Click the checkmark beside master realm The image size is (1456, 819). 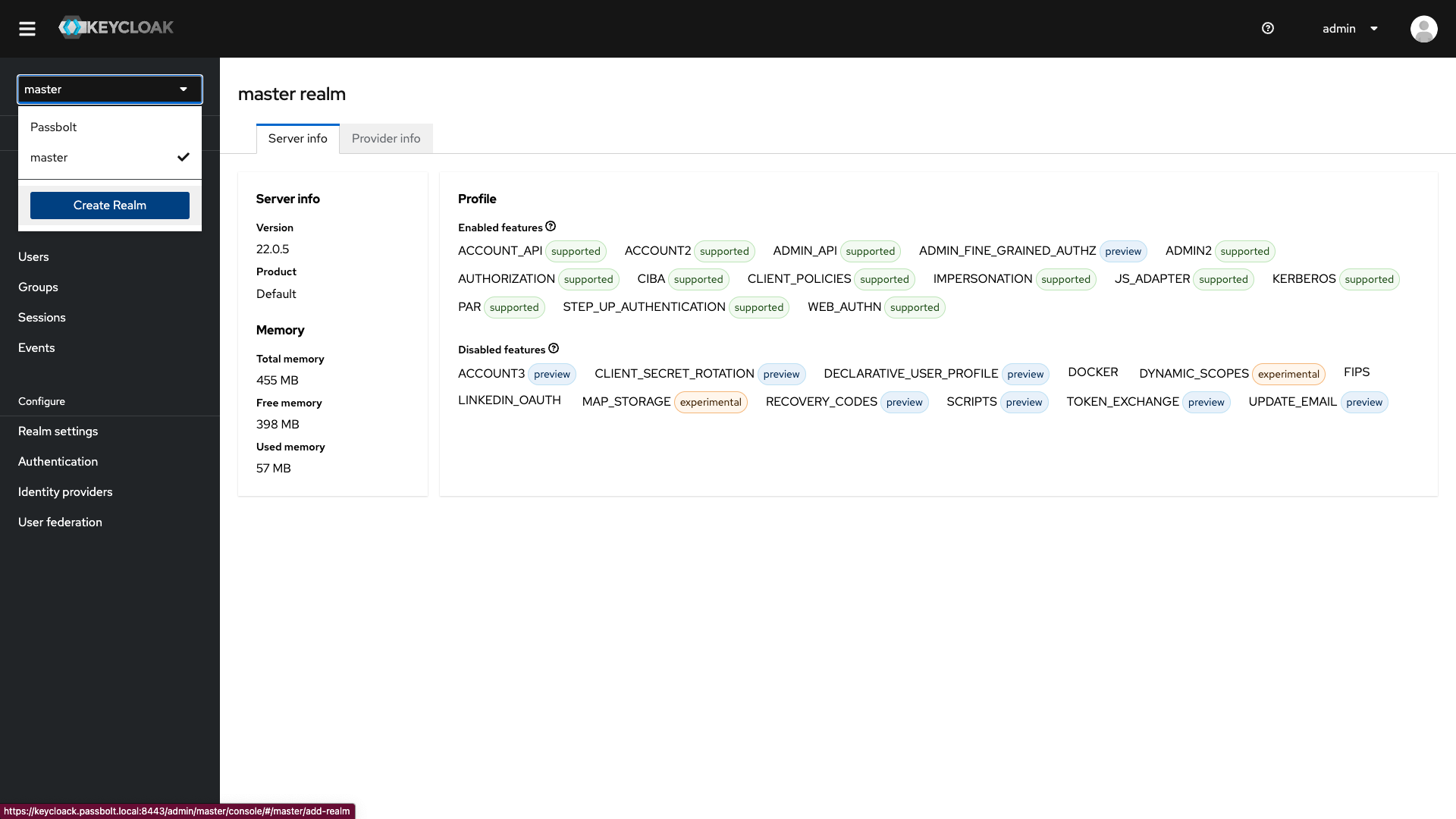(183, 157)
